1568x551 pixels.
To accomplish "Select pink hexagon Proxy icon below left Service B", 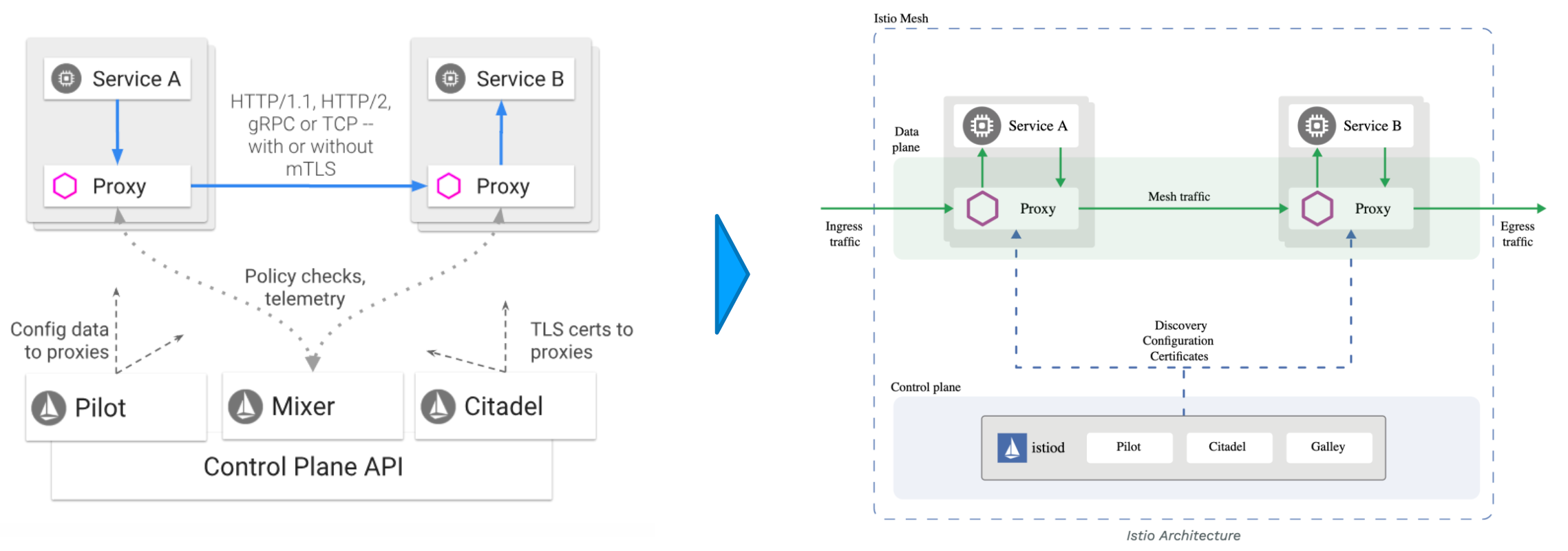I will tap(449, 186).
